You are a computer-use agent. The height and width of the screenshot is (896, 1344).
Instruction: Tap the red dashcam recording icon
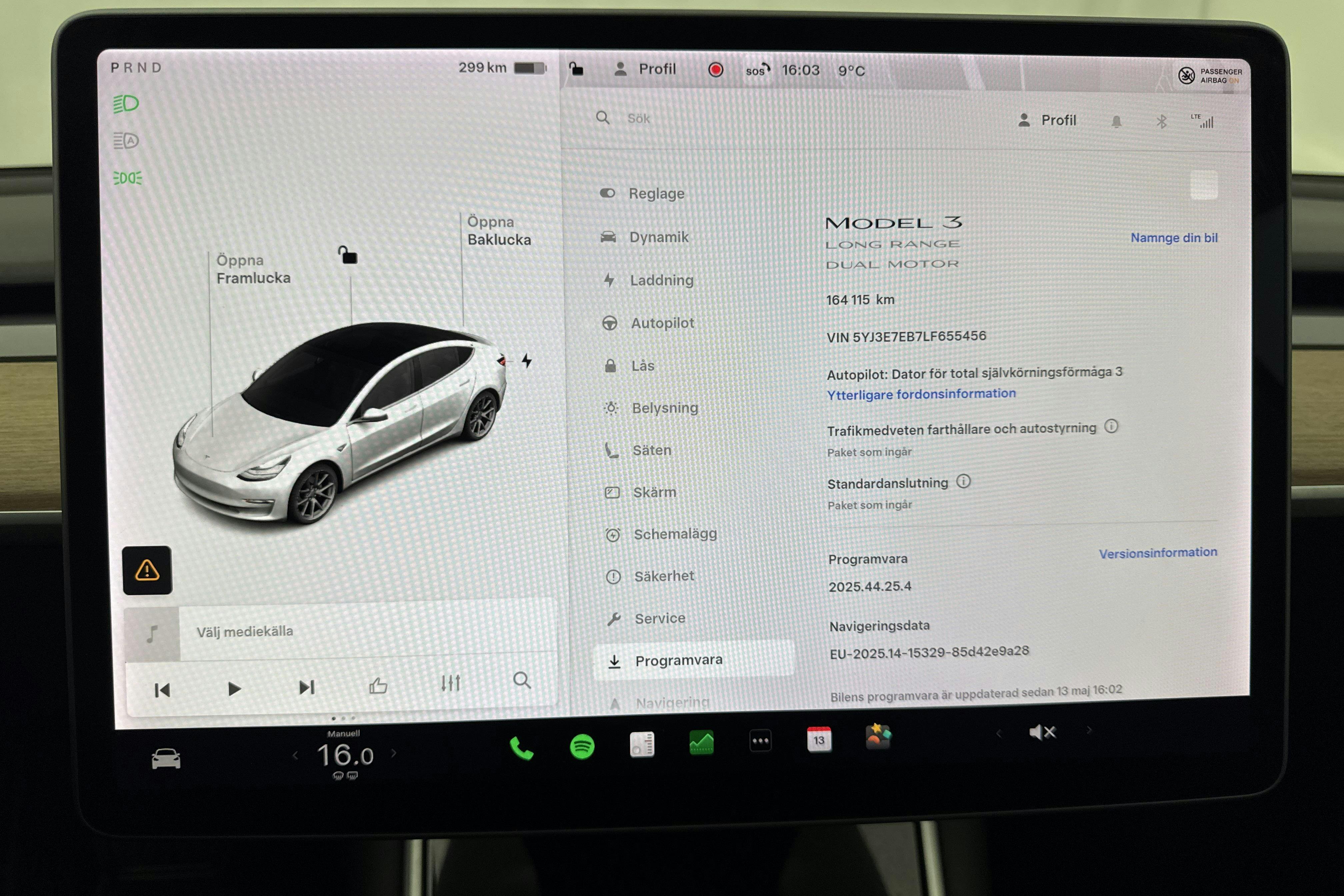coord(715,70)
